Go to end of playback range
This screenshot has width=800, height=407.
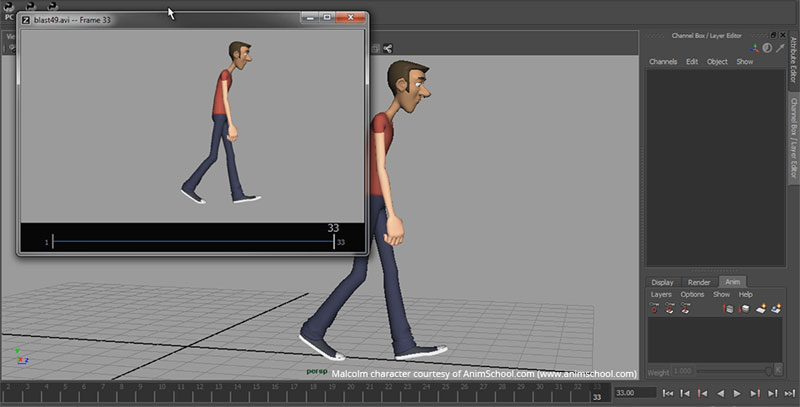coord(790,393)
